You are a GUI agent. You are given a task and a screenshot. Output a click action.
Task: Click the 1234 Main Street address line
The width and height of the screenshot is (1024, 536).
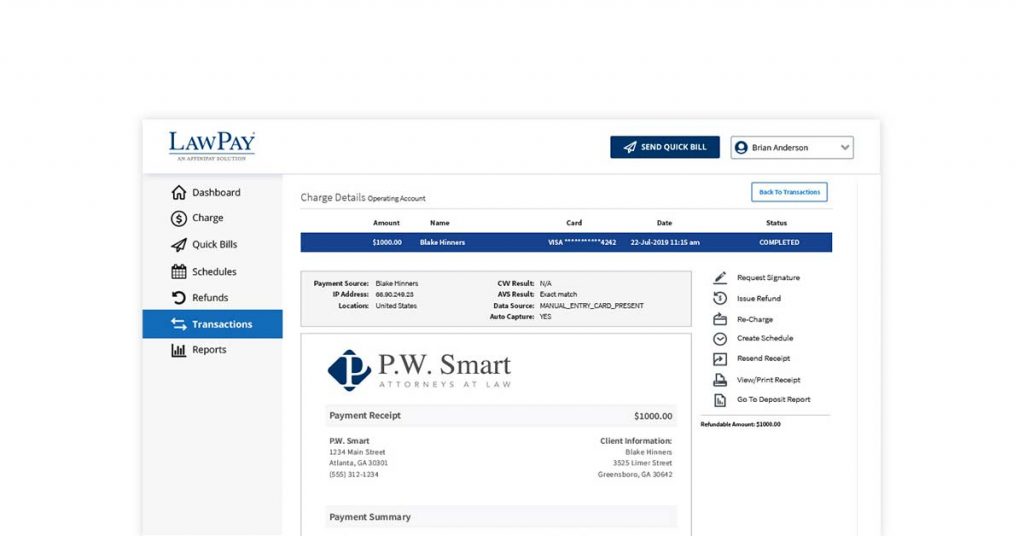coord(357,452)
